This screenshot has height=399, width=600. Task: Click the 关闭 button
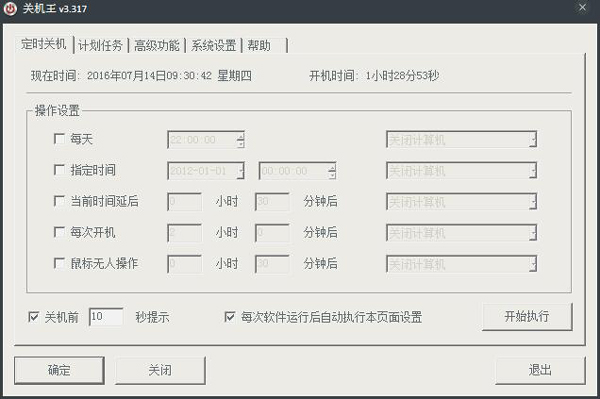click(160, 370)
